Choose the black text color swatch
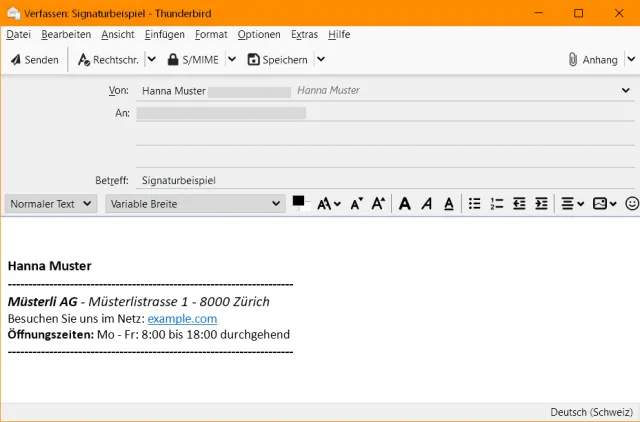The width and height of the screenshot is (640, 422). click(x=298, y=201)
